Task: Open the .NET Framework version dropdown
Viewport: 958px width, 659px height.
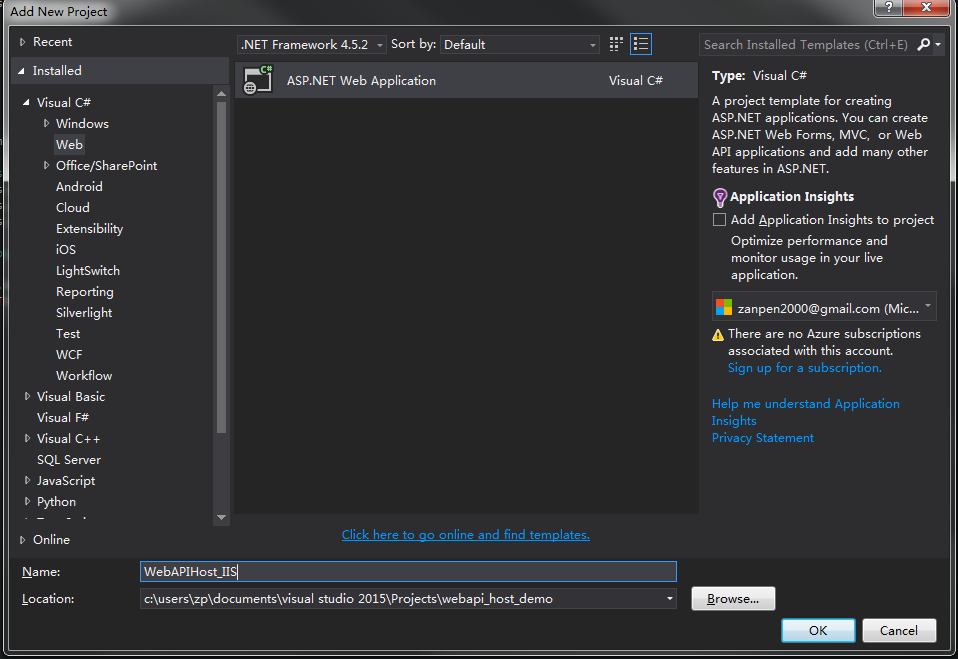Action: (x=312, y=45)
